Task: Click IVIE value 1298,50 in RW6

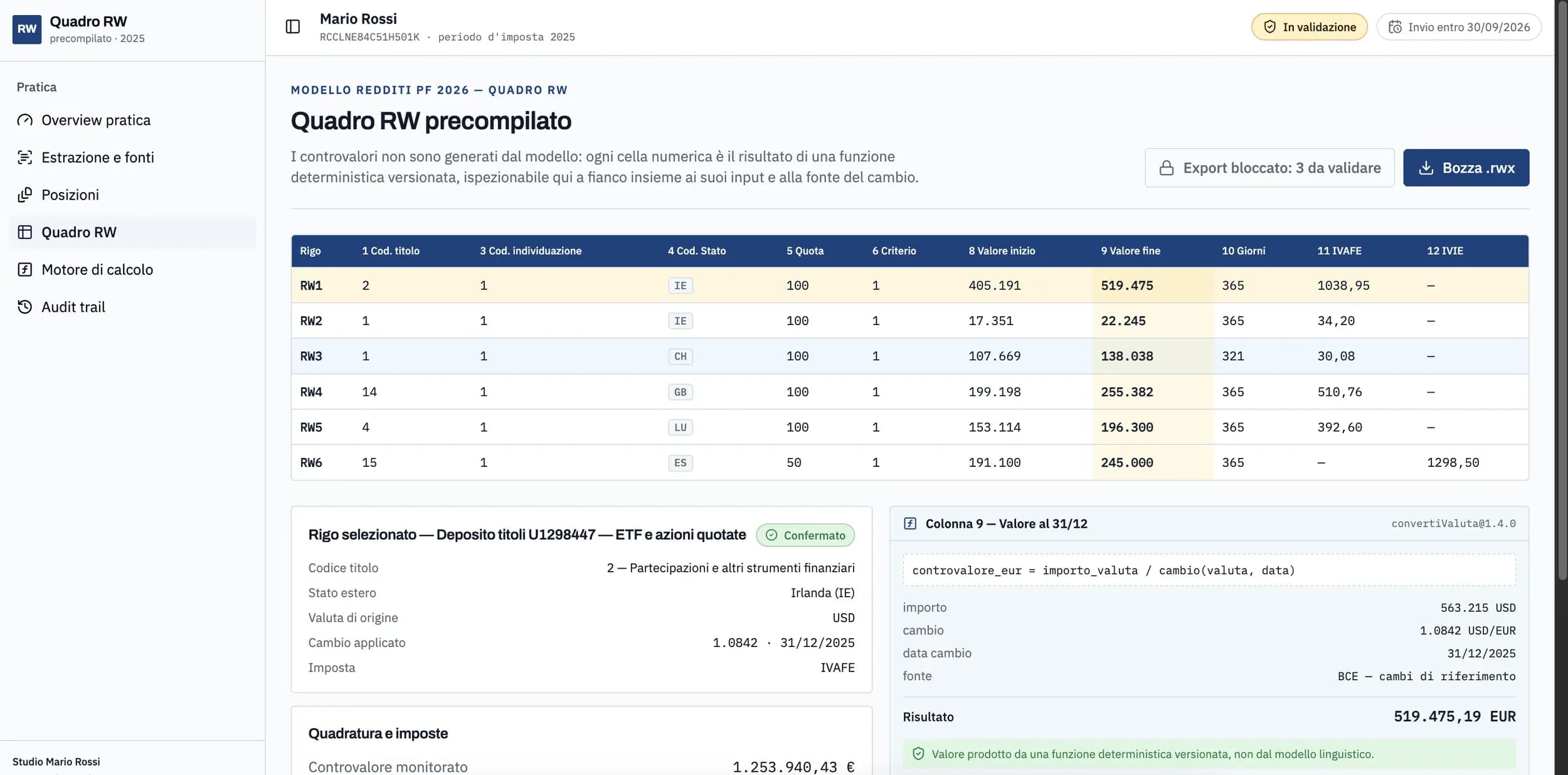Action: tap(1453, 462)
